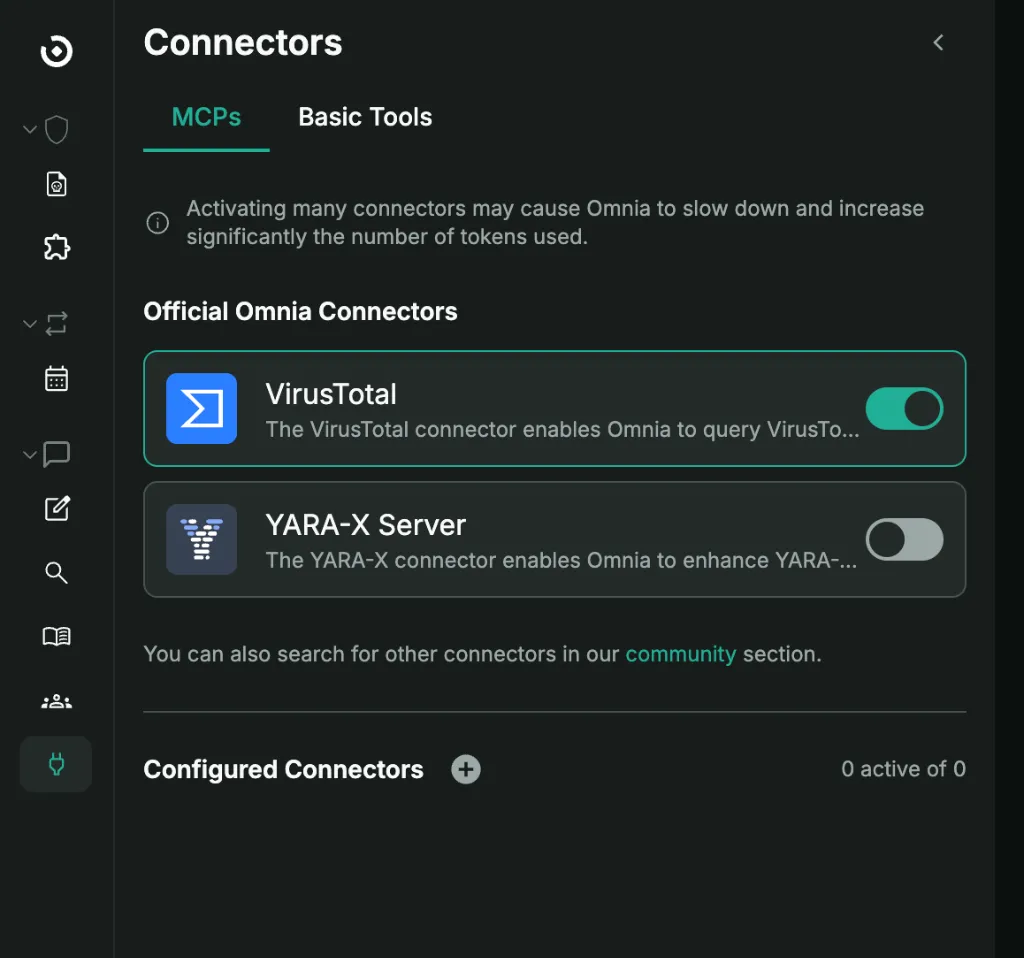1024x958 pixels.
Task: Open the repeat arrows icon in sidebar
Action: pyautogui.click(x=57, y=323)
